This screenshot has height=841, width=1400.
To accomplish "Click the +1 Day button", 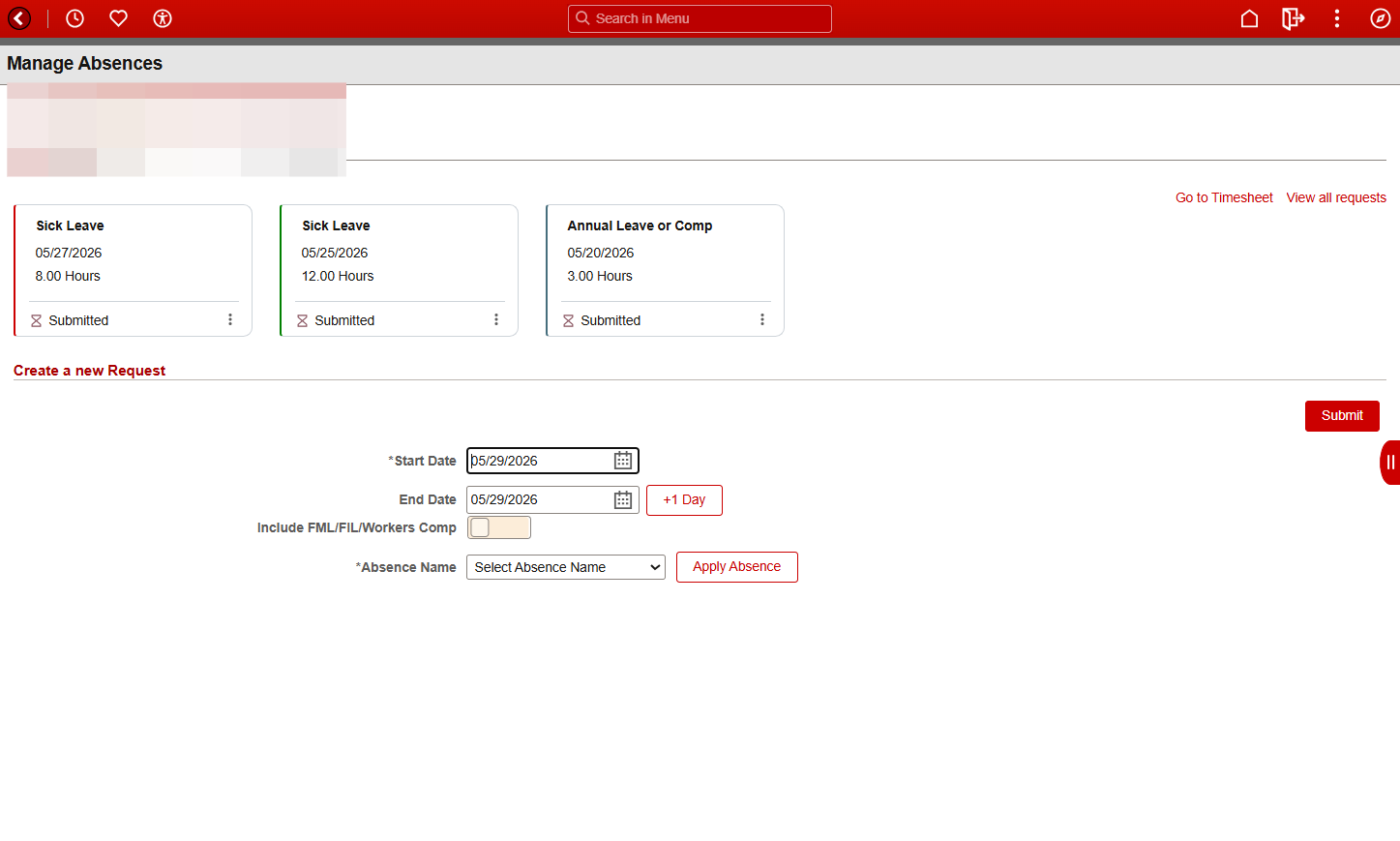I will click(684, 500).
